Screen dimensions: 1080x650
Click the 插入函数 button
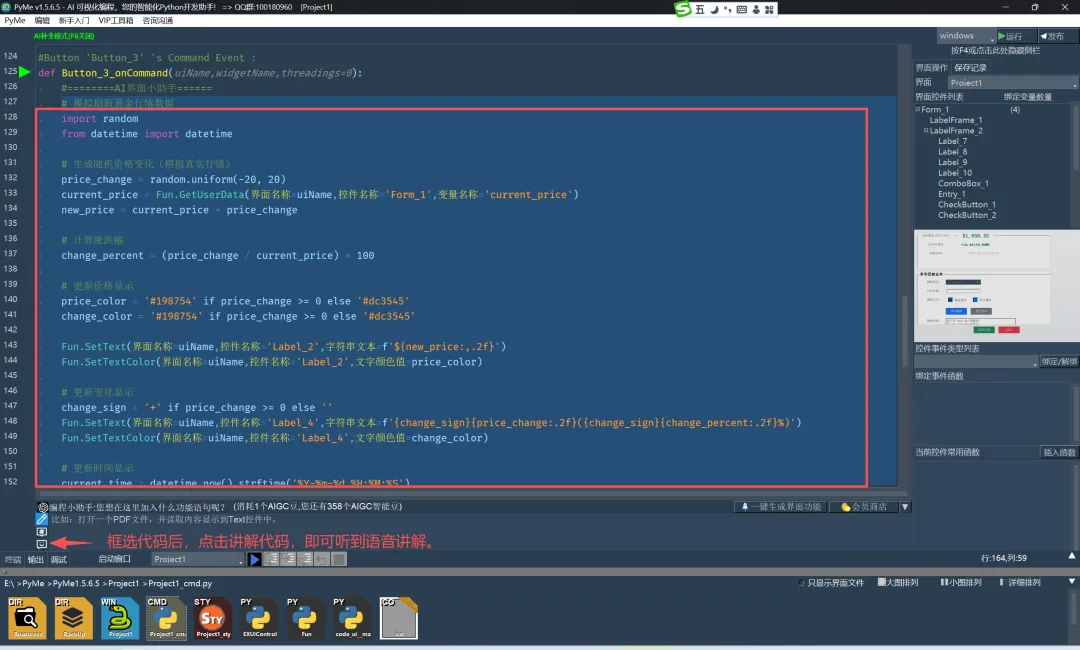(x=1059, y=452)
